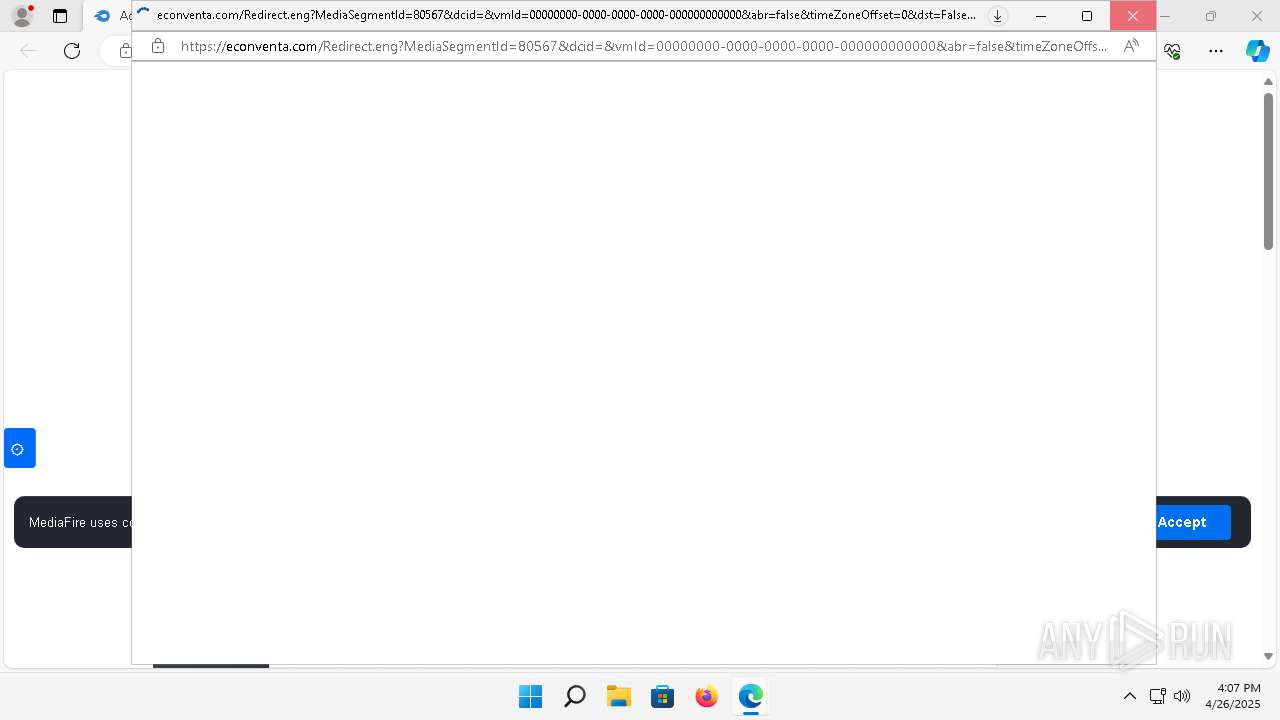1280x720 pixels.
Task: Click the volume icon in the system tray
Action: click(x=1182, y=696)
